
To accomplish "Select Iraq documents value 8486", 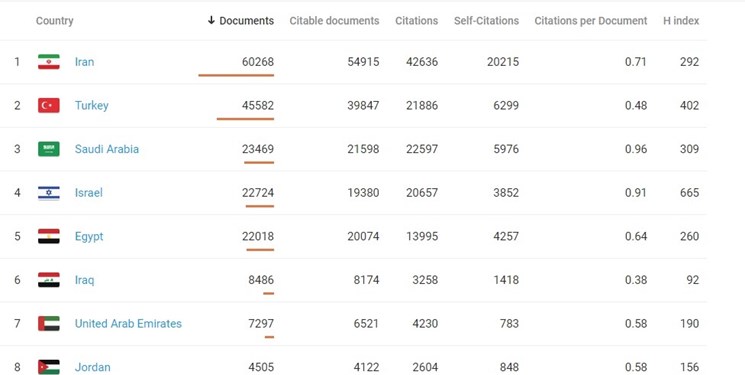I will (x=261, y=280).
